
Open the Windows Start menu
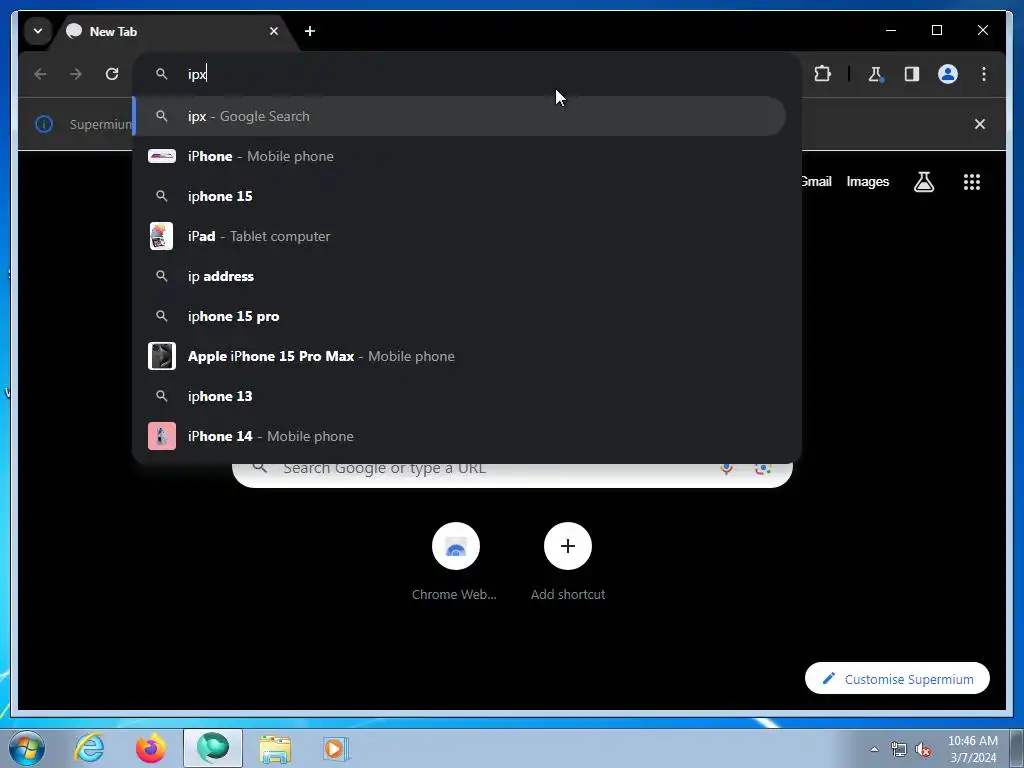pyautogui.click(x=27, y=748)
